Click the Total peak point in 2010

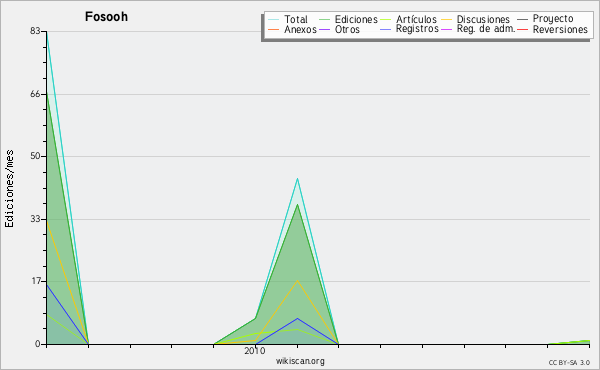[297, 178]
